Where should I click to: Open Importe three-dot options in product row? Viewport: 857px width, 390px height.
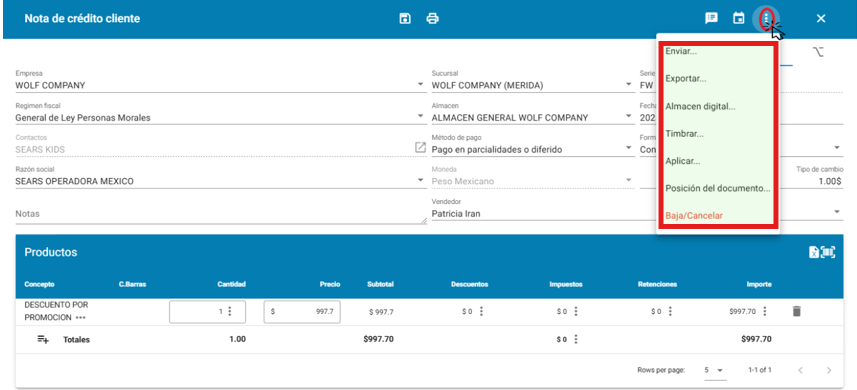coord(765,311)
